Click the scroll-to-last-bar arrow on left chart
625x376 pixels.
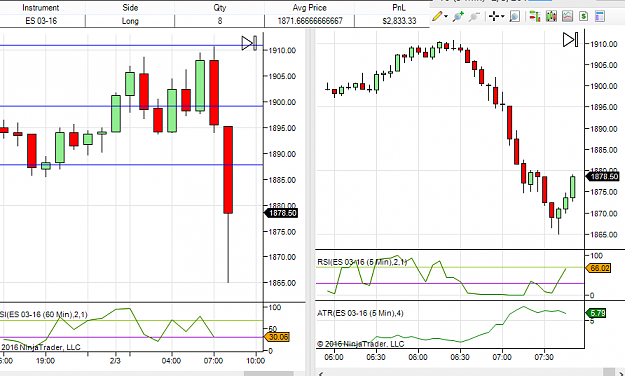click(x=249, y=43)
